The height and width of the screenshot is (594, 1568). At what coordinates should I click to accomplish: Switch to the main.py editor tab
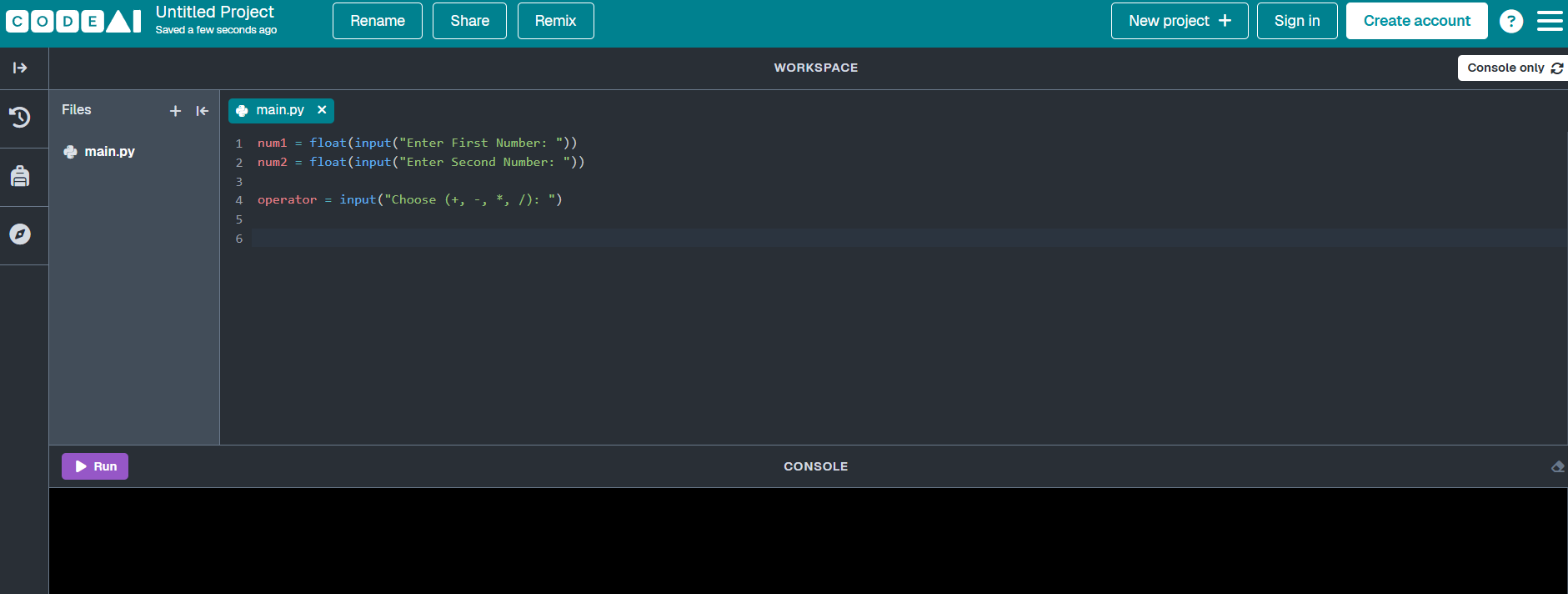281,110
